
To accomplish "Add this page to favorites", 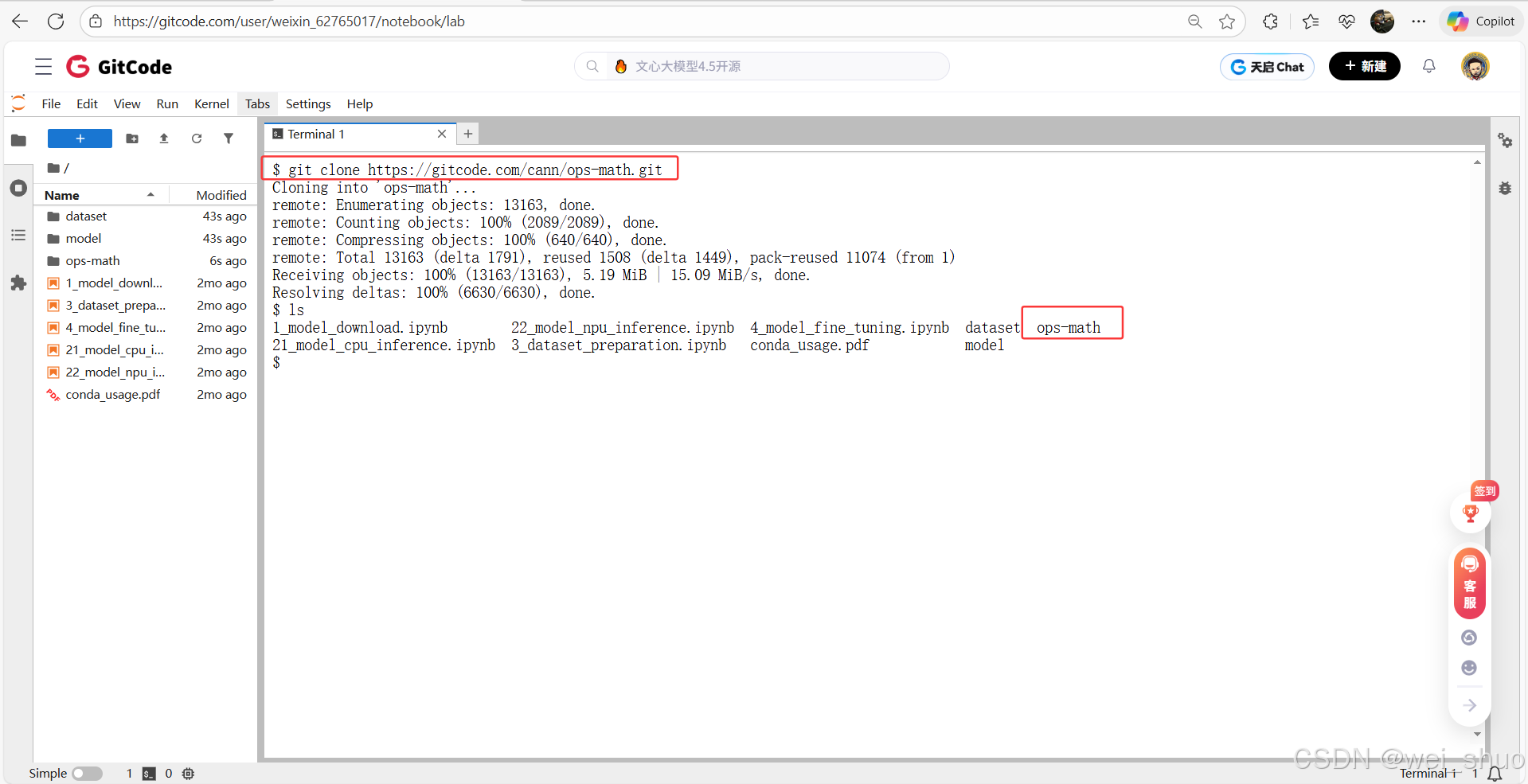I will tap(1227, 21).
